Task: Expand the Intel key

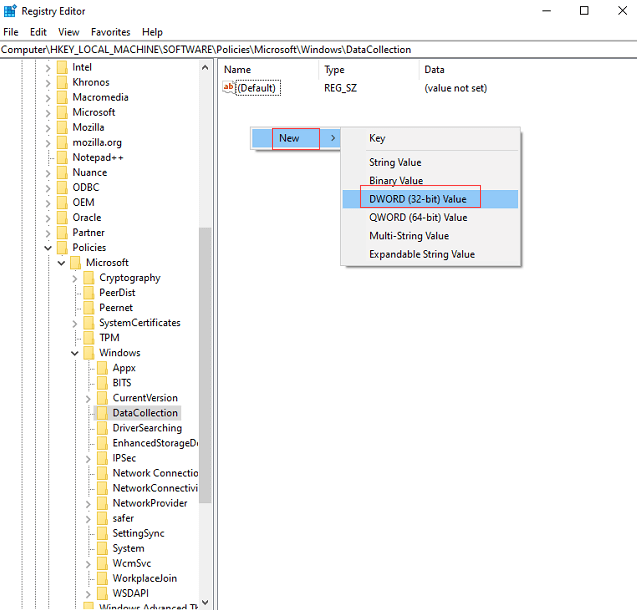Action: tap(48, 68)
